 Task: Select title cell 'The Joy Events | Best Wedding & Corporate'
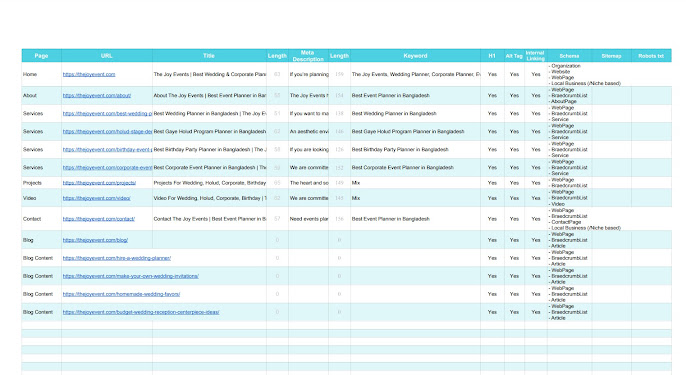pos(209,74)
